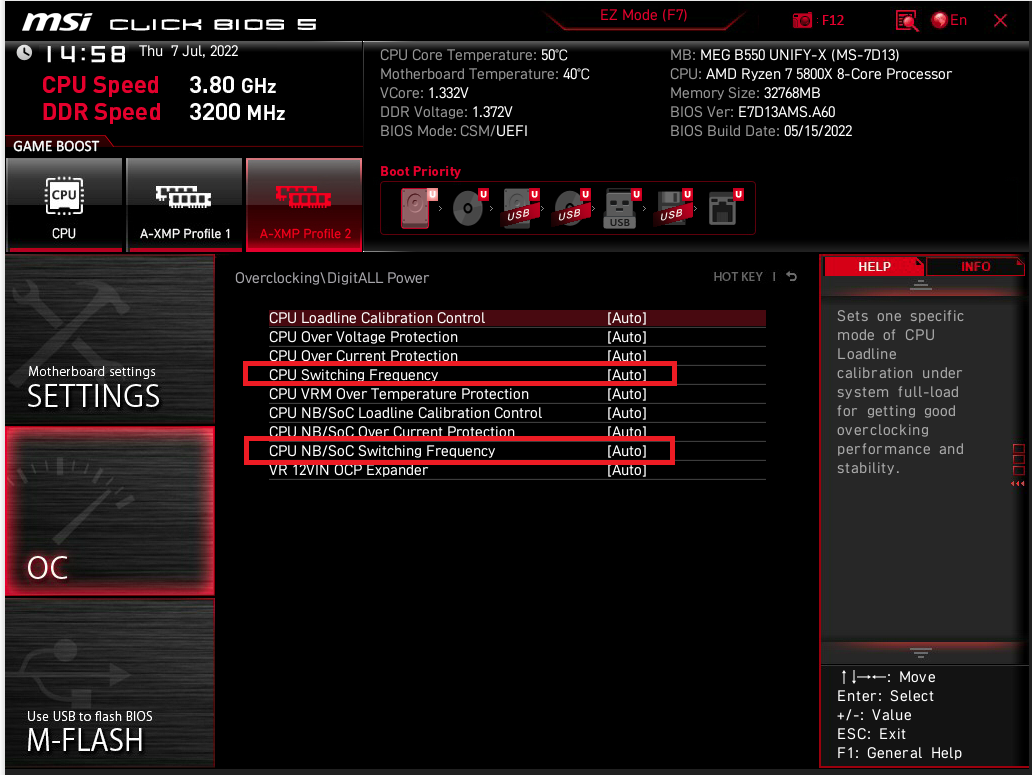Switch to the HELP tab
Viewport: 1032px width, 775px height.
coord(873,266)
